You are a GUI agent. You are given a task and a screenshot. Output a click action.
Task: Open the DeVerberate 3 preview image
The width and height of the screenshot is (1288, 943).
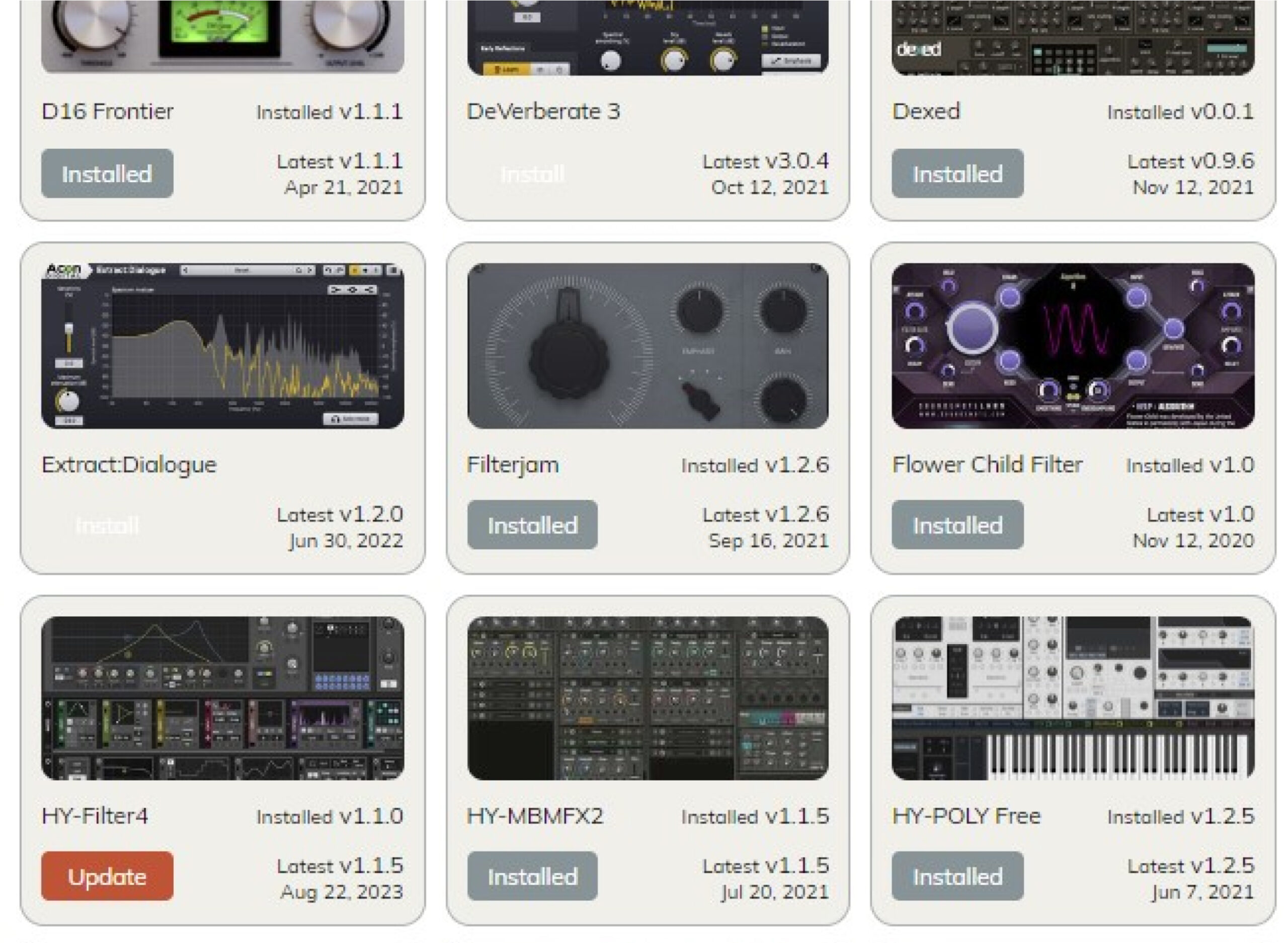[x=648, y=37]
